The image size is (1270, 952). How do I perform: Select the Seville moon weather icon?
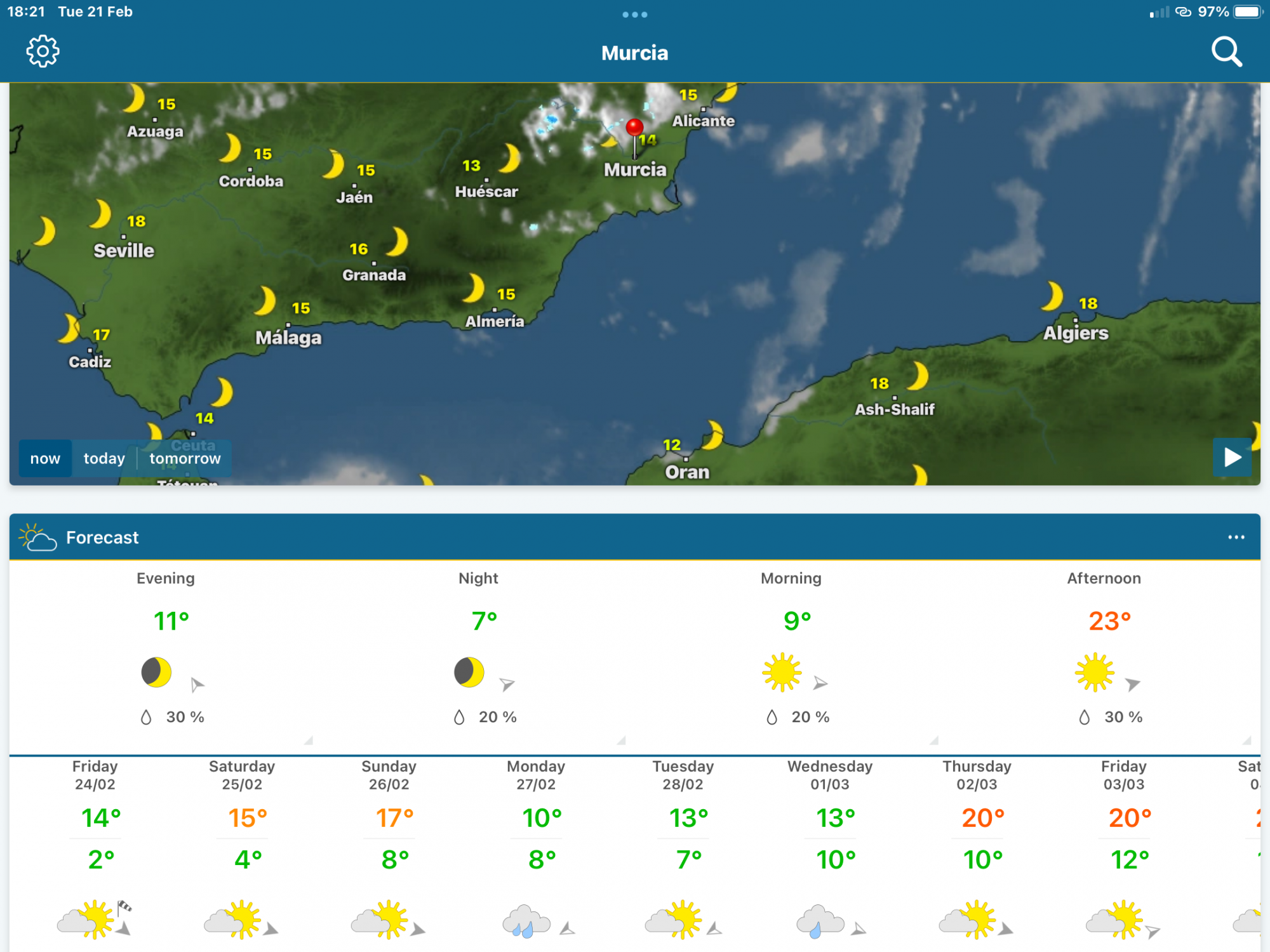tap(101, 214)
